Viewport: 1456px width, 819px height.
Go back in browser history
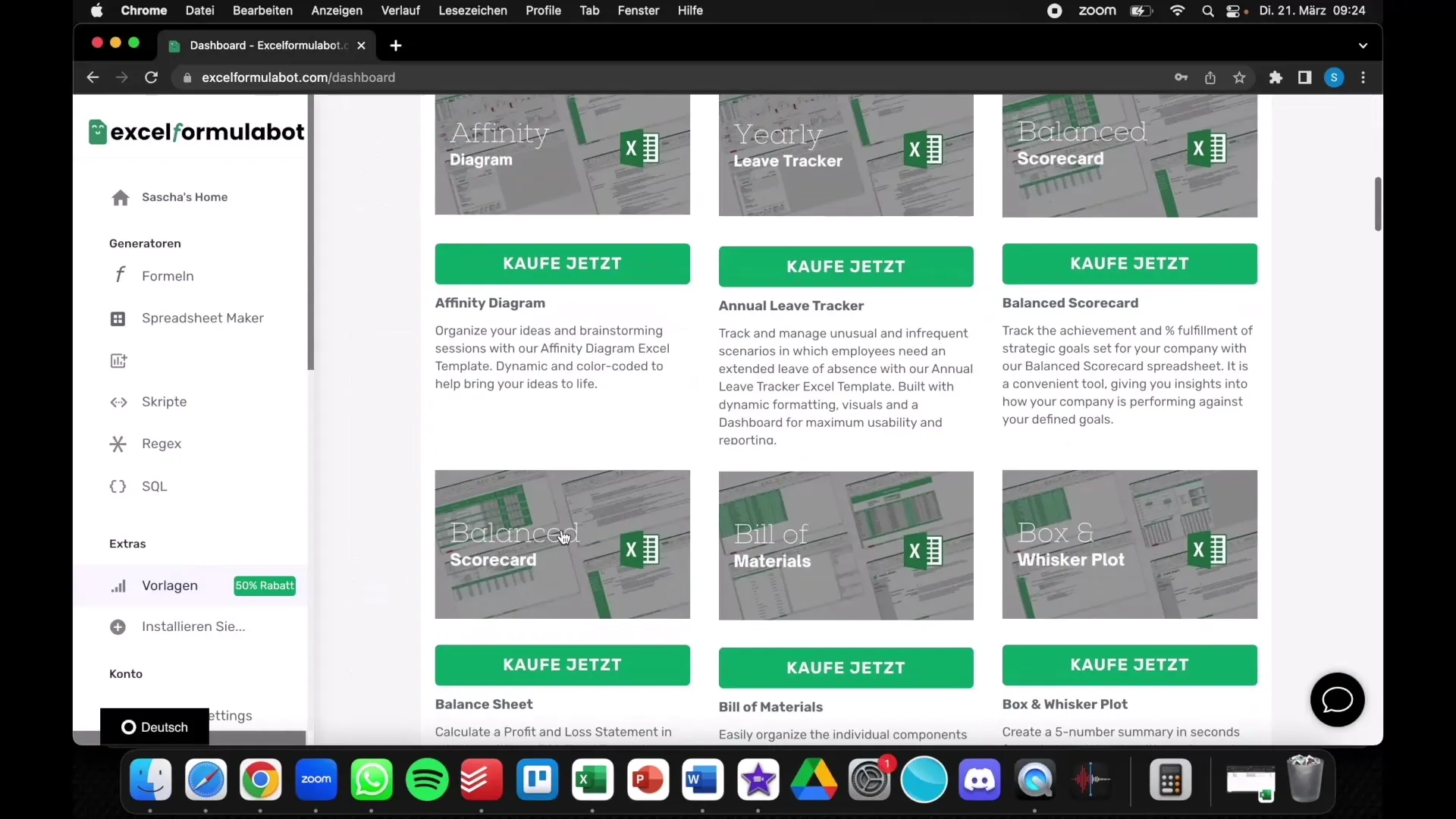tap(93, 77)
